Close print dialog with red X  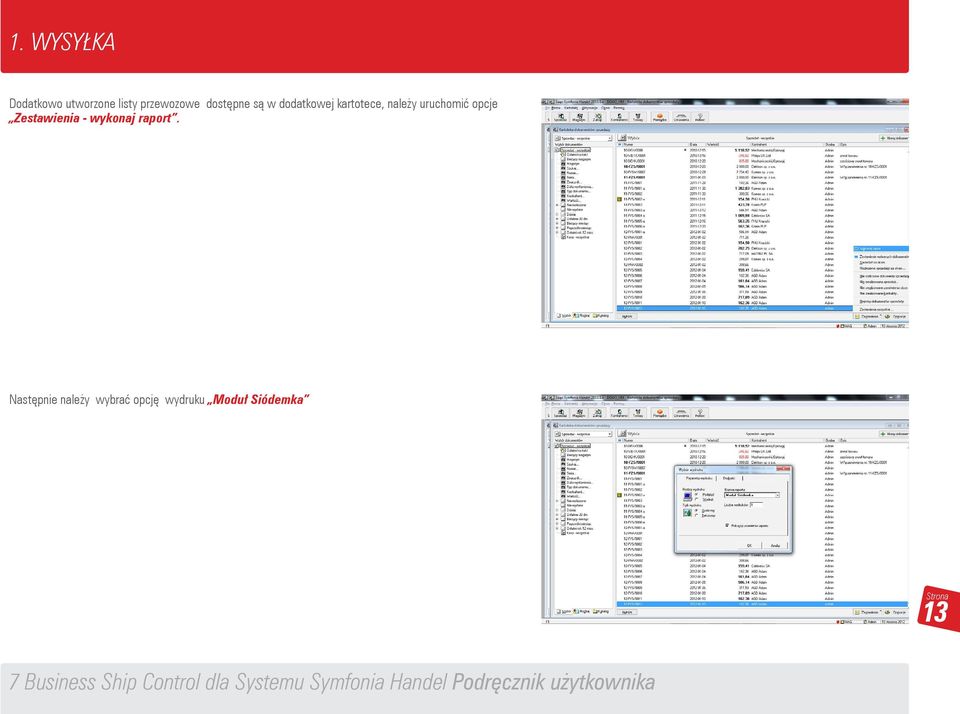(x=783, y=469)
